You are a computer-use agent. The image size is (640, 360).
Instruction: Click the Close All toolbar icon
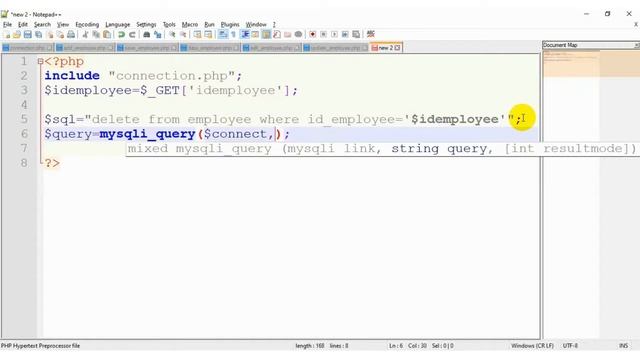point(60,35)
